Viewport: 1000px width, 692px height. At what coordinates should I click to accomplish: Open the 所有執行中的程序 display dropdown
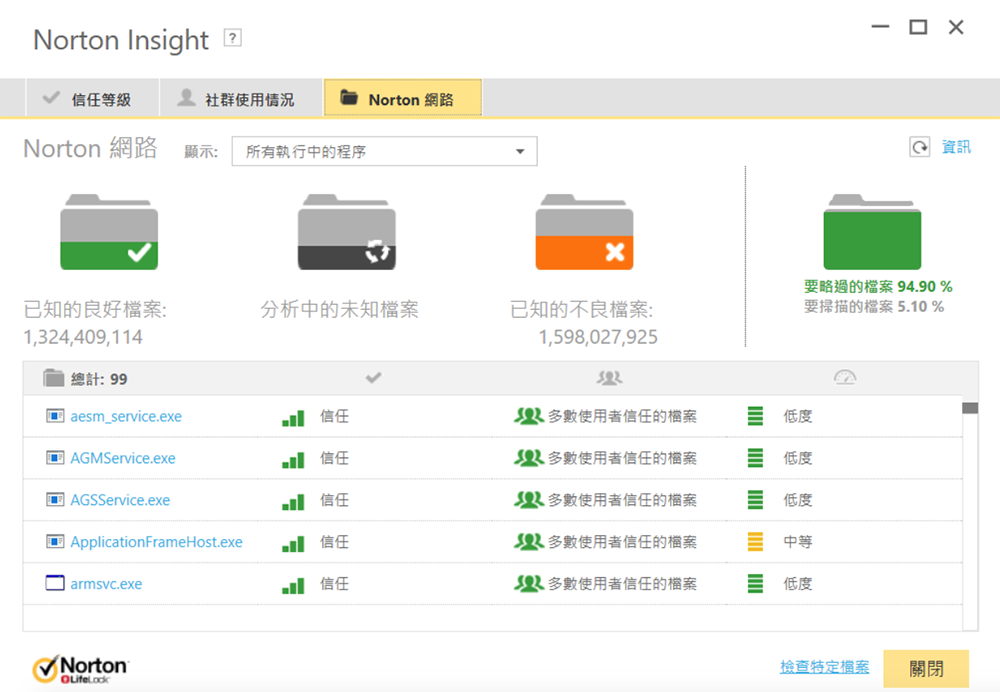(x=385, y=152)
